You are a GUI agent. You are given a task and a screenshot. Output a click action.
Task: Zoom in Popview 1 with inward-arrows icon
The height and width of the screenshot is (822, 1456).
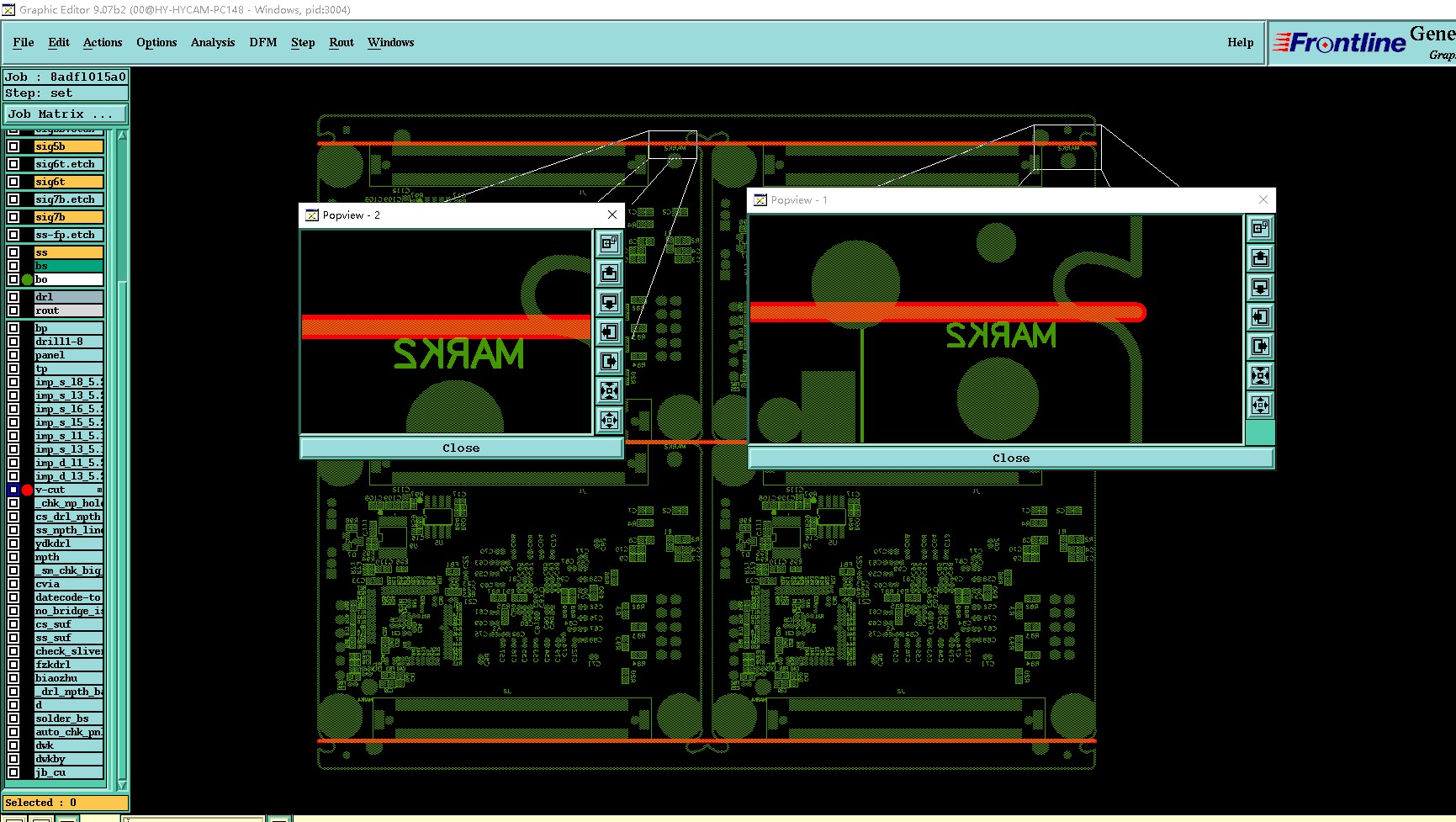click(x=1260, y=375)
